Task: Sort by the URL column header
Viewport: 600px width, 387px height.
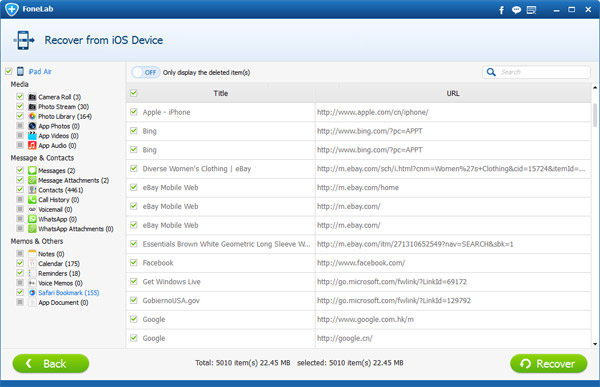Action: click(x=453, y=93)
